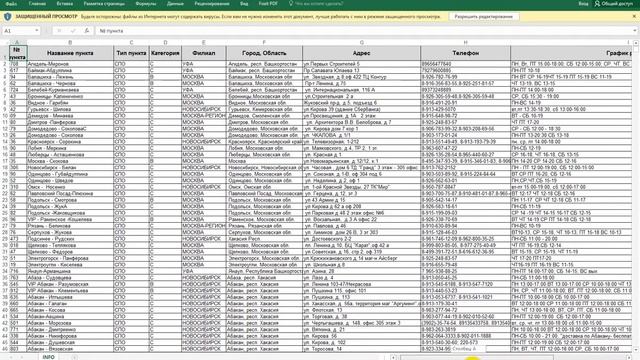Click address 'ул. Кирова 39 (здание Сбербанка)'
The width and height of the screenshot is (640, 360).
point(362,109)
